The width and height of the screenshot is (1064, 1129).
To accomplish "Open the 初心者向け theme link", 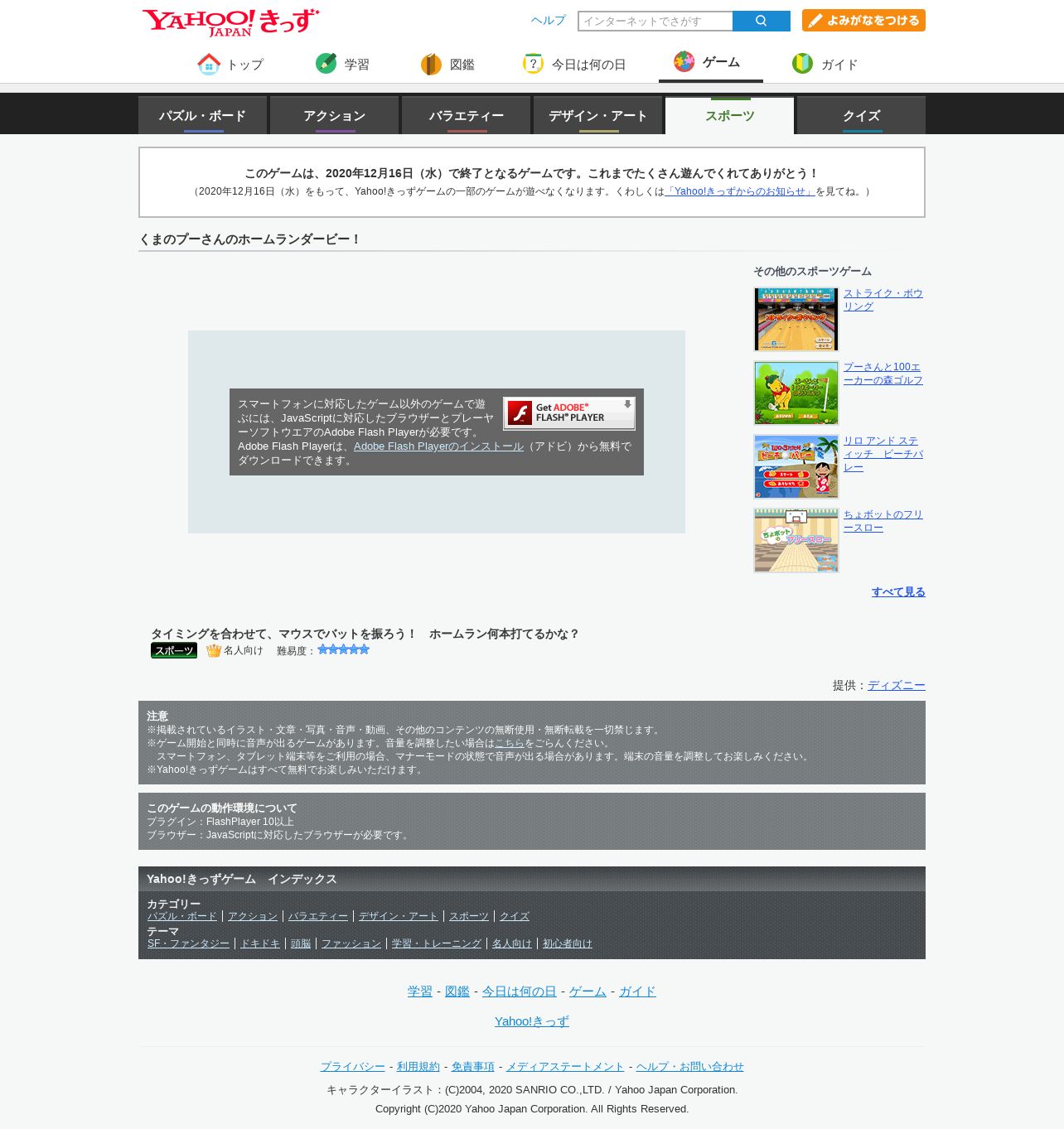I will (x=568, y=943).
